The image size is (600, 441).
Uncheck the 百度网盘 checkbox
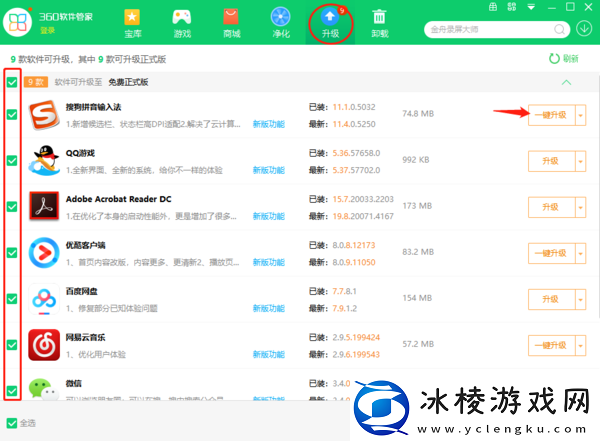(x=12, y=299)
